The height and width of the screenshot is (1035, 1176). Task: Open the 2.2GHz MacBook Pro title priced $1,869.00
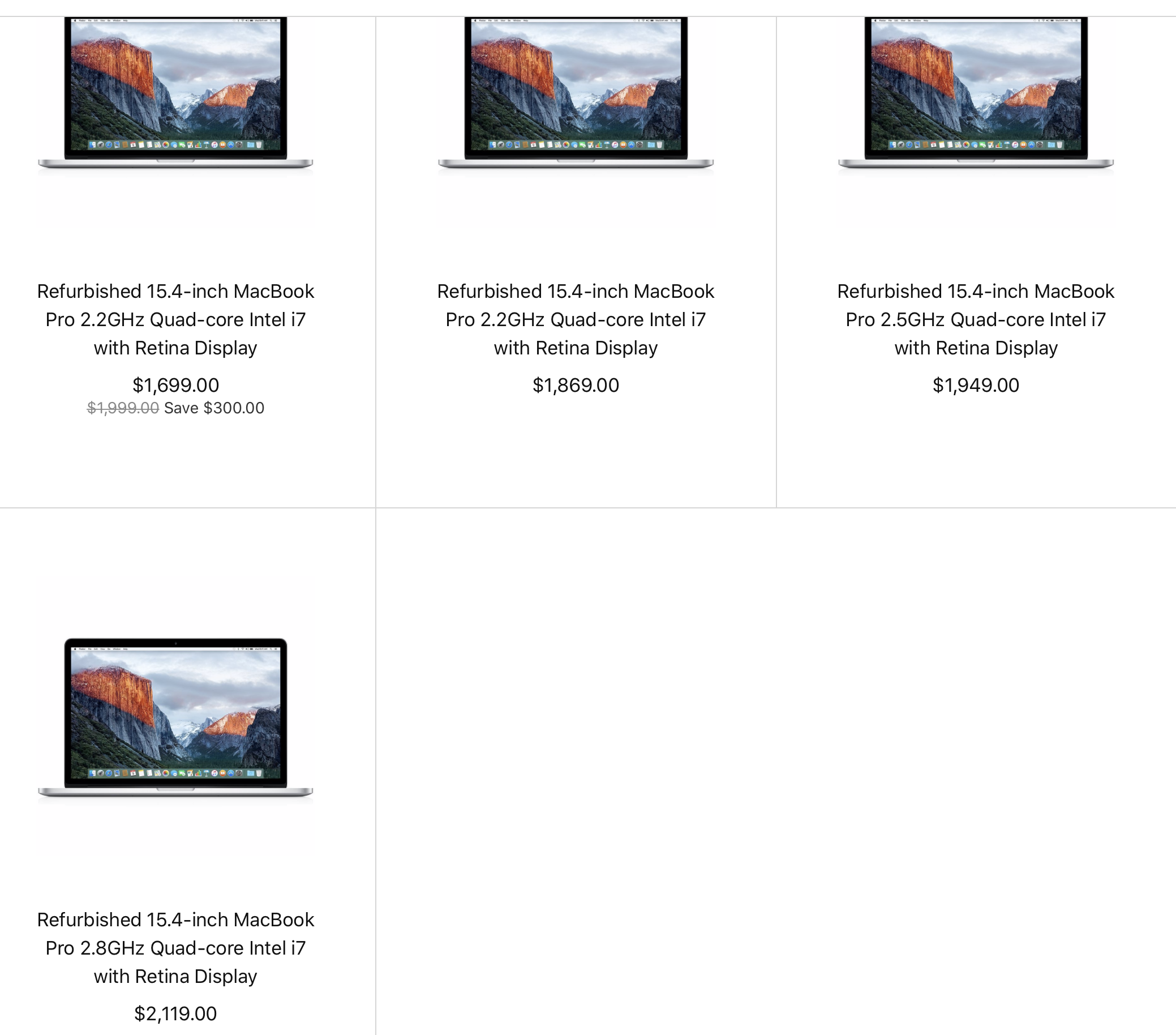tap(576, 319)
